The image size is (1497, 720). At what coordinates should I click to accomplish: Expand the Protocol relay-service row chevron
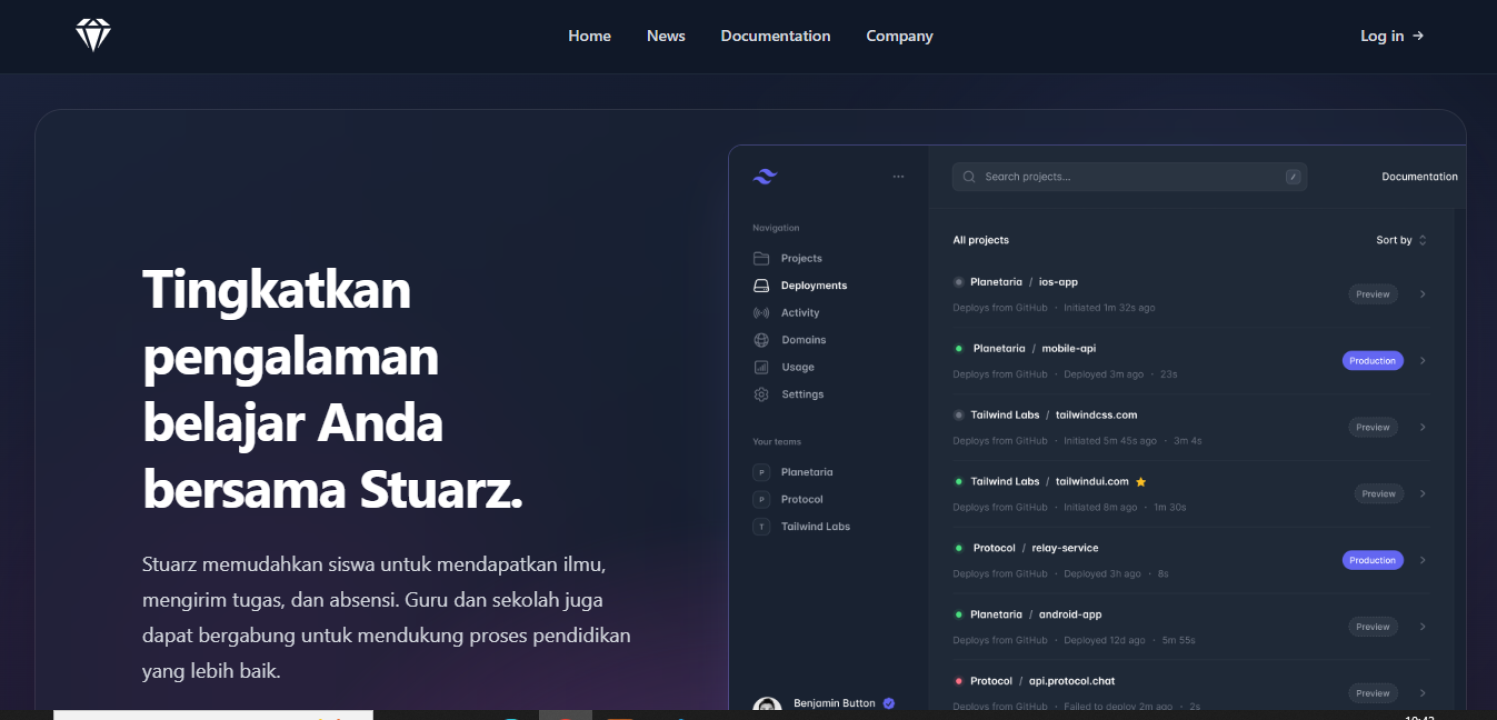click(1422, 560)
